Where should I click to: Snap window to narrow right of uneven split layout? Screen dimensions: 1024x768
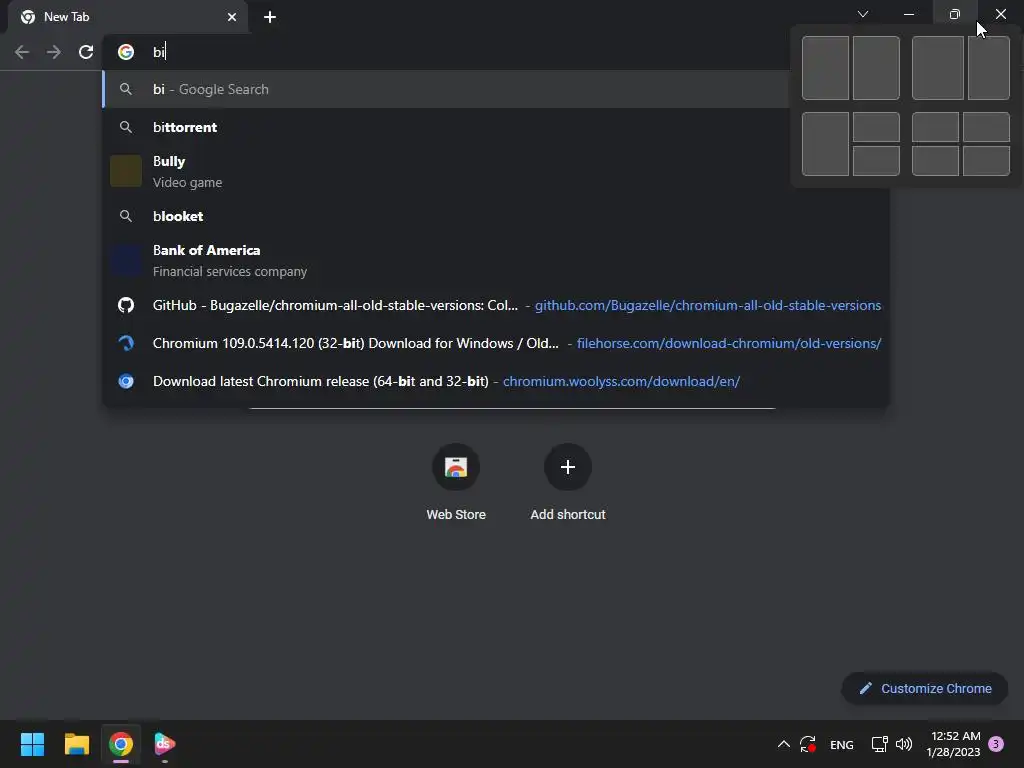[x=989, y=68]
